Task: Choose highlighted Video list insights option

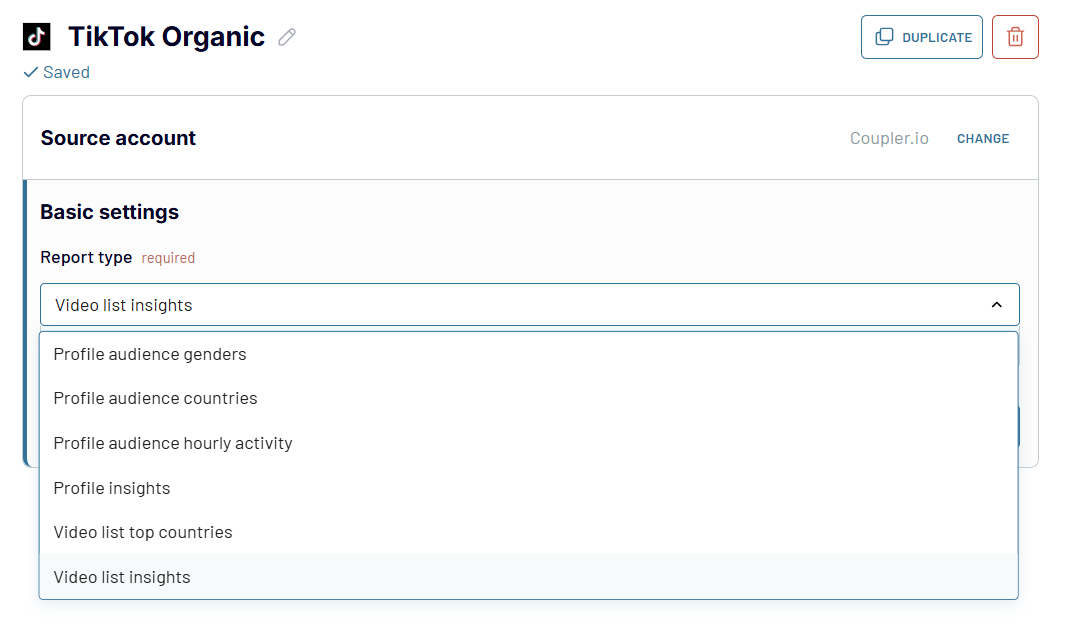Action: [x=529, y=577]
